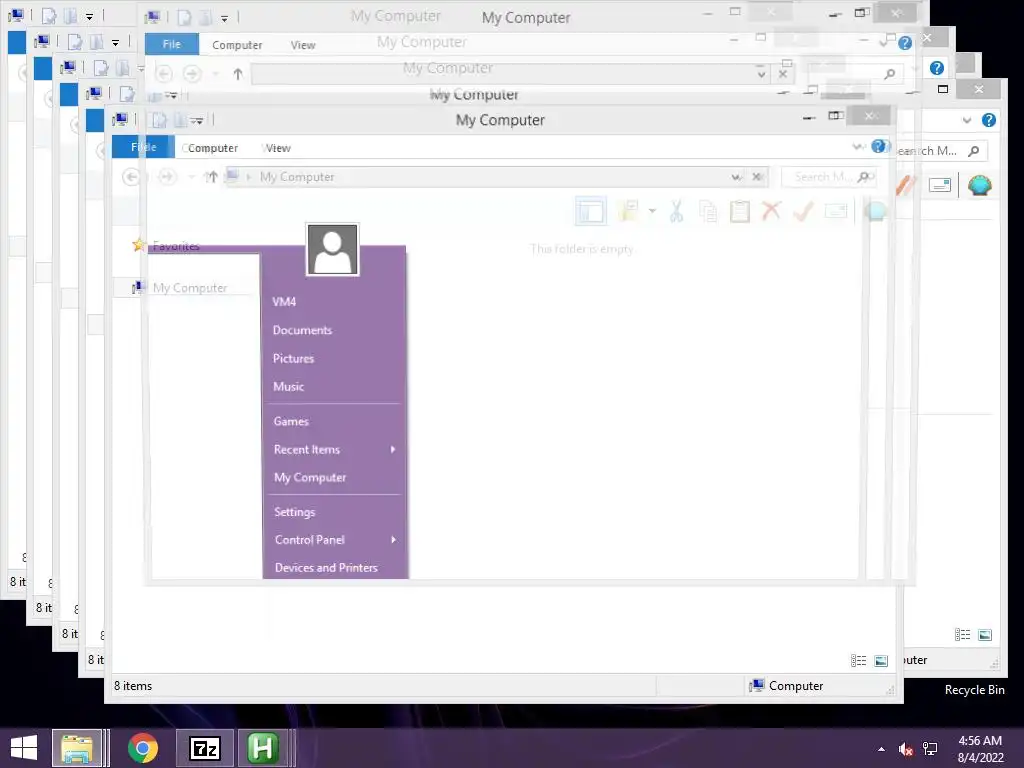Expand ribbon chevron in right background window
Image resolution: width=1024 pixels, height=768 pixels.
pyautogui.click(x=967, y=120)
